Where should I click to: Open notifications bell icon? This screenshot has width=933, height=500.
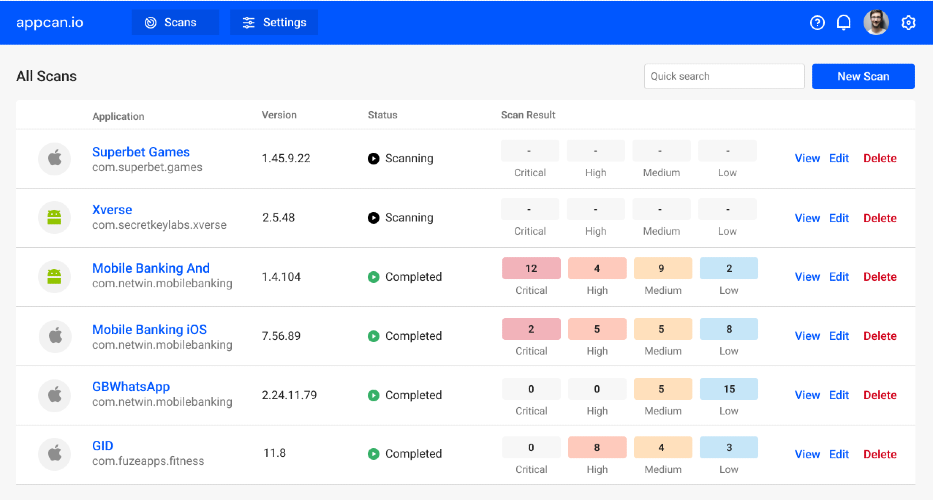[844, 23]
